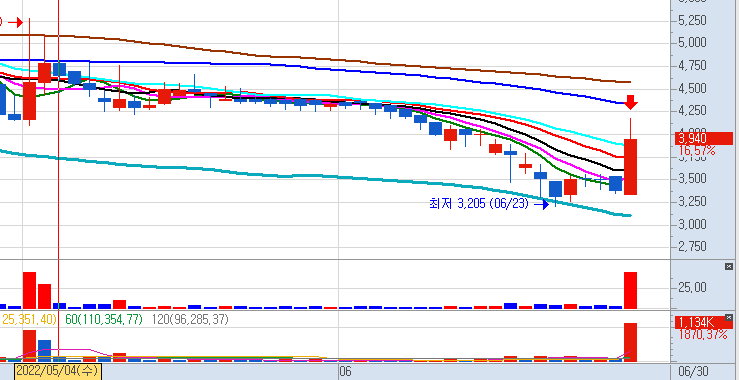The width and height of the screenshot is (739, 380).
Task: Click the 3,500 price axis label
Action: point(692,179)
